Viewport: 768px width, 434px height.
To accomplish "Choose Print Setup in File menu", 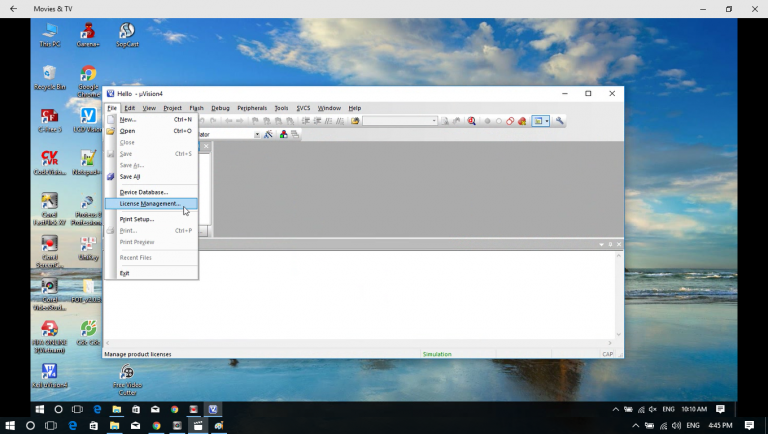I will tap(137, 219).
